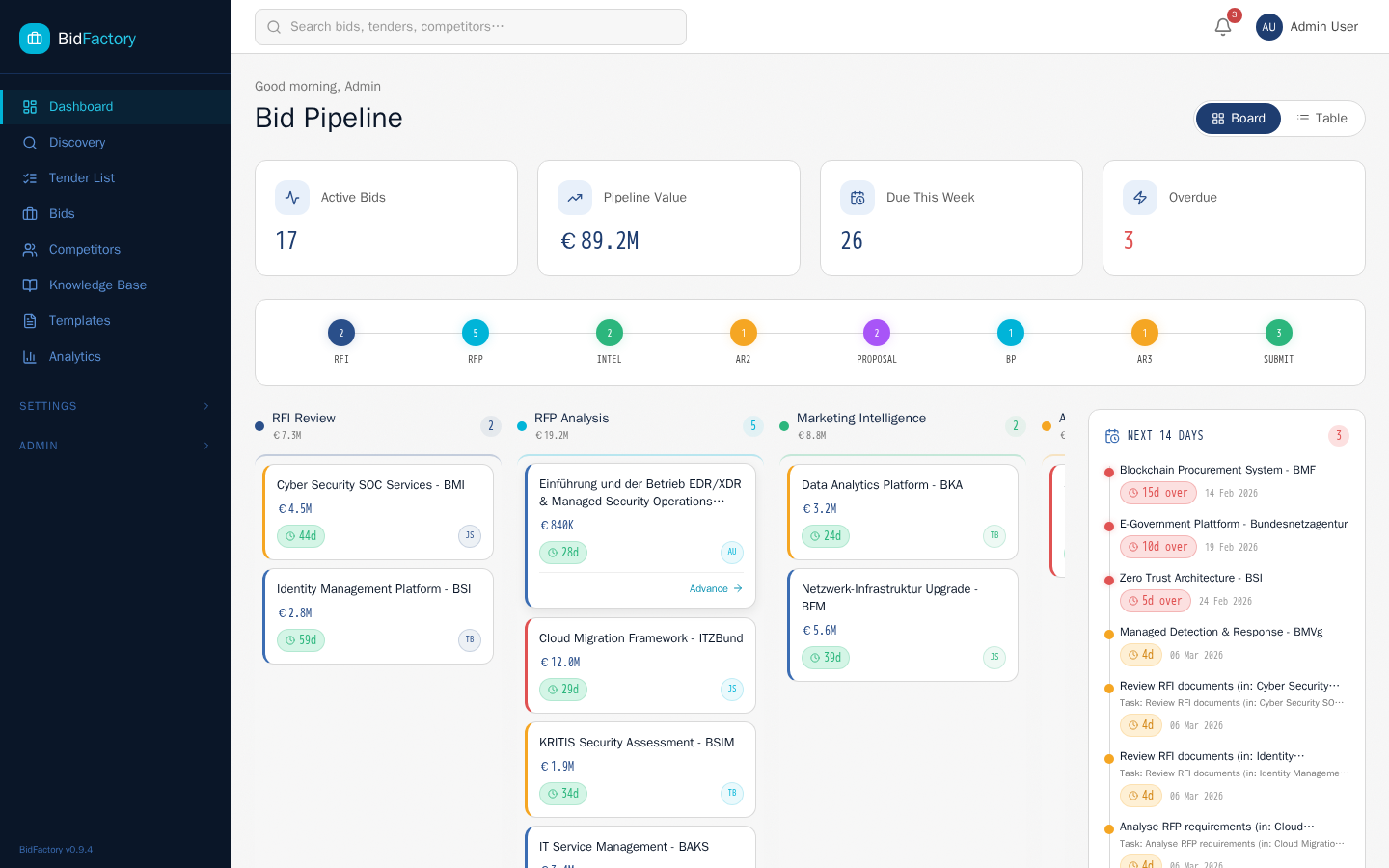Click the Admin User name

tap(1323, 27)
